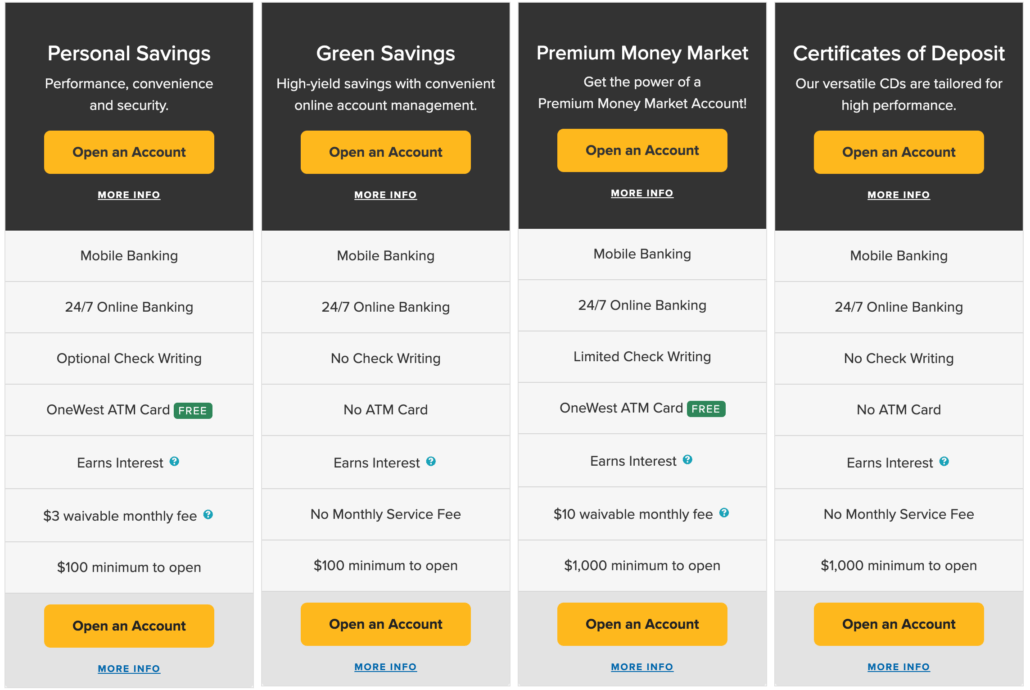Open MORE INFO under the Personal Savings header
1030x690 pixels.
pyautogui.click(x=128, y=195)
